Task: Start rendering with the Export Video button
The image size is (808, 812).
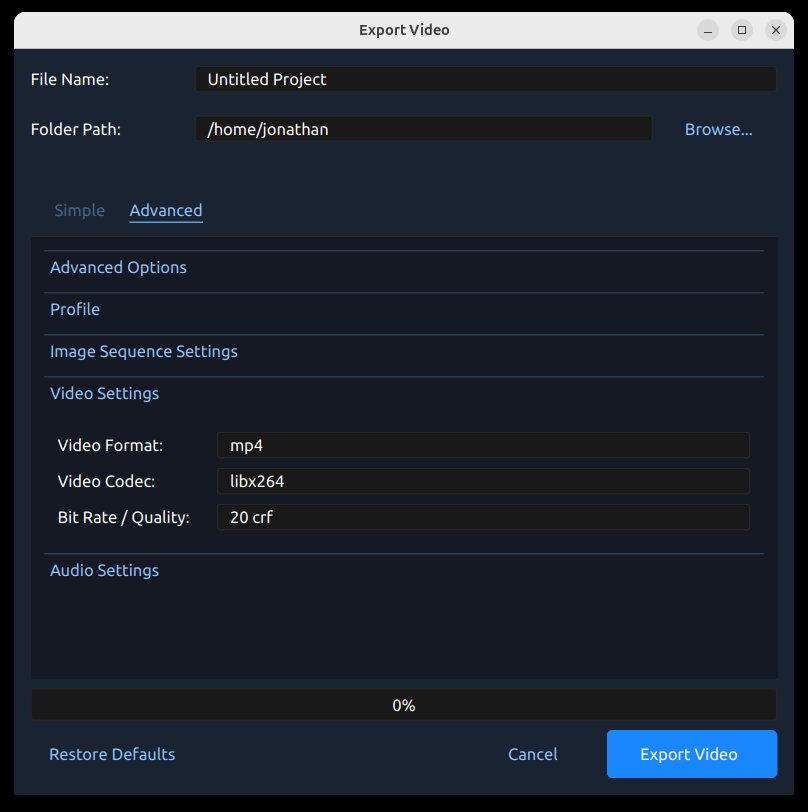Action: (x=691, y=754)
